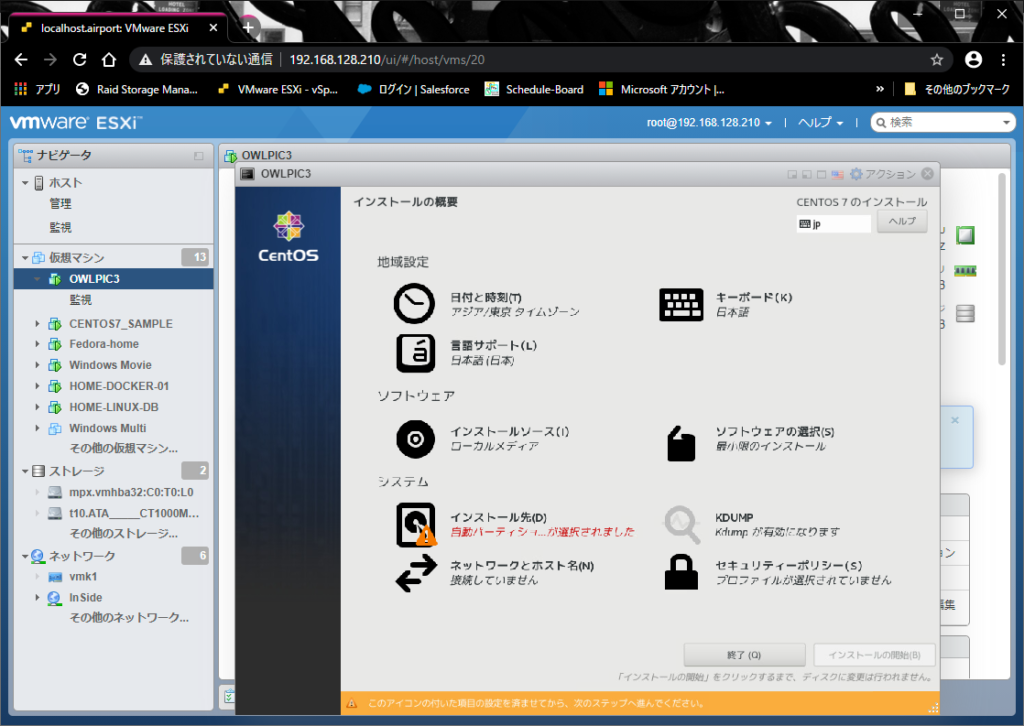This screenshot has width=1024, height=726.
Task: Select HOME-LINUX-DB in the navigator
Action: (x=114, y=407)
